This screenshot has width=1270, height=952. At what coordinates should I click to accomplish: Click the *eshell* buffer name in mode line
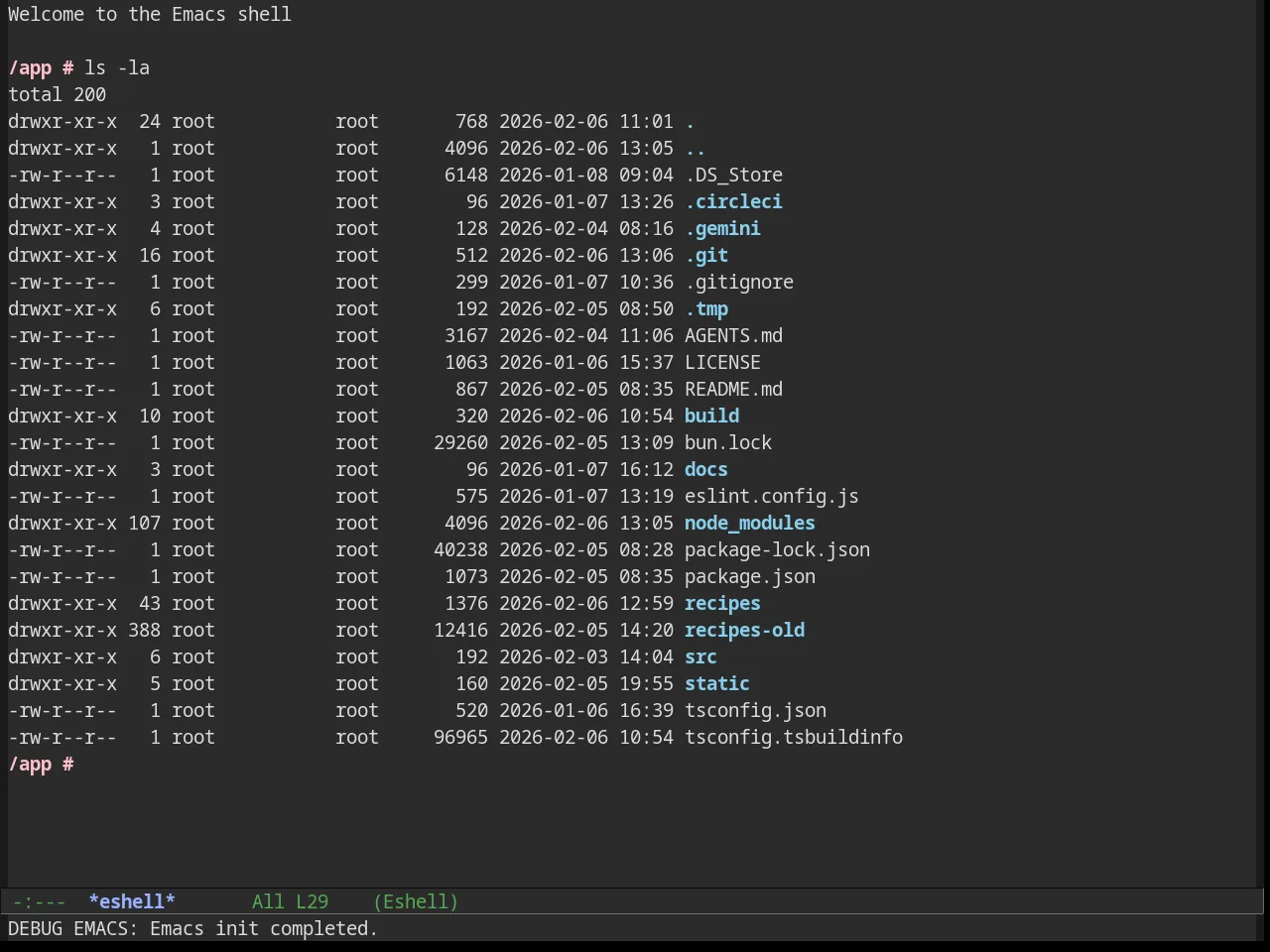pos(132,901)
